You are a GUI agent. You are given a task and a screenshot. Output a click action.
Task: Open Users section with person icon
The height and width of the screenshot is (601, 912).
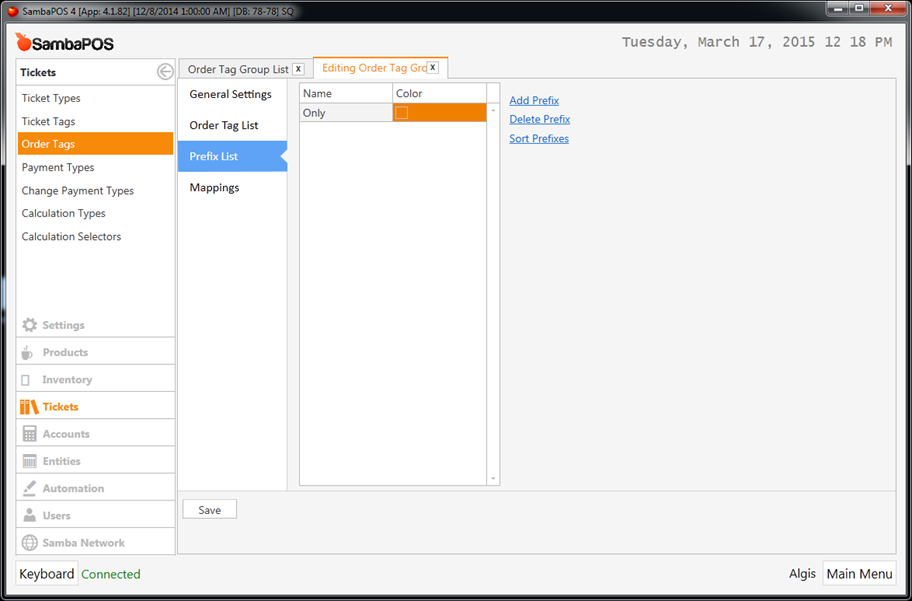[x=30, y=516]
